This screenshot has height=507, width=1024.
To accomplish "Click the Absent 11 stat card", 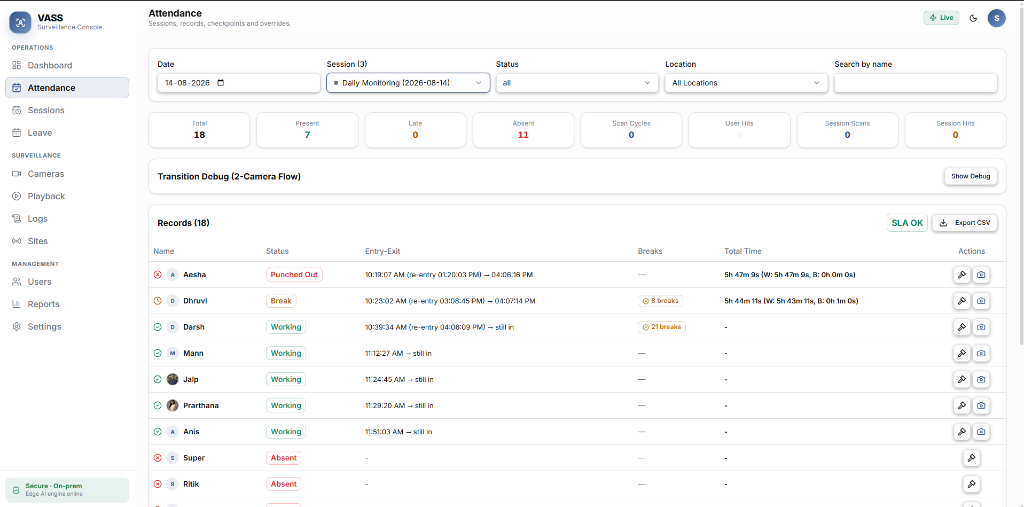I will click(523, 130).
